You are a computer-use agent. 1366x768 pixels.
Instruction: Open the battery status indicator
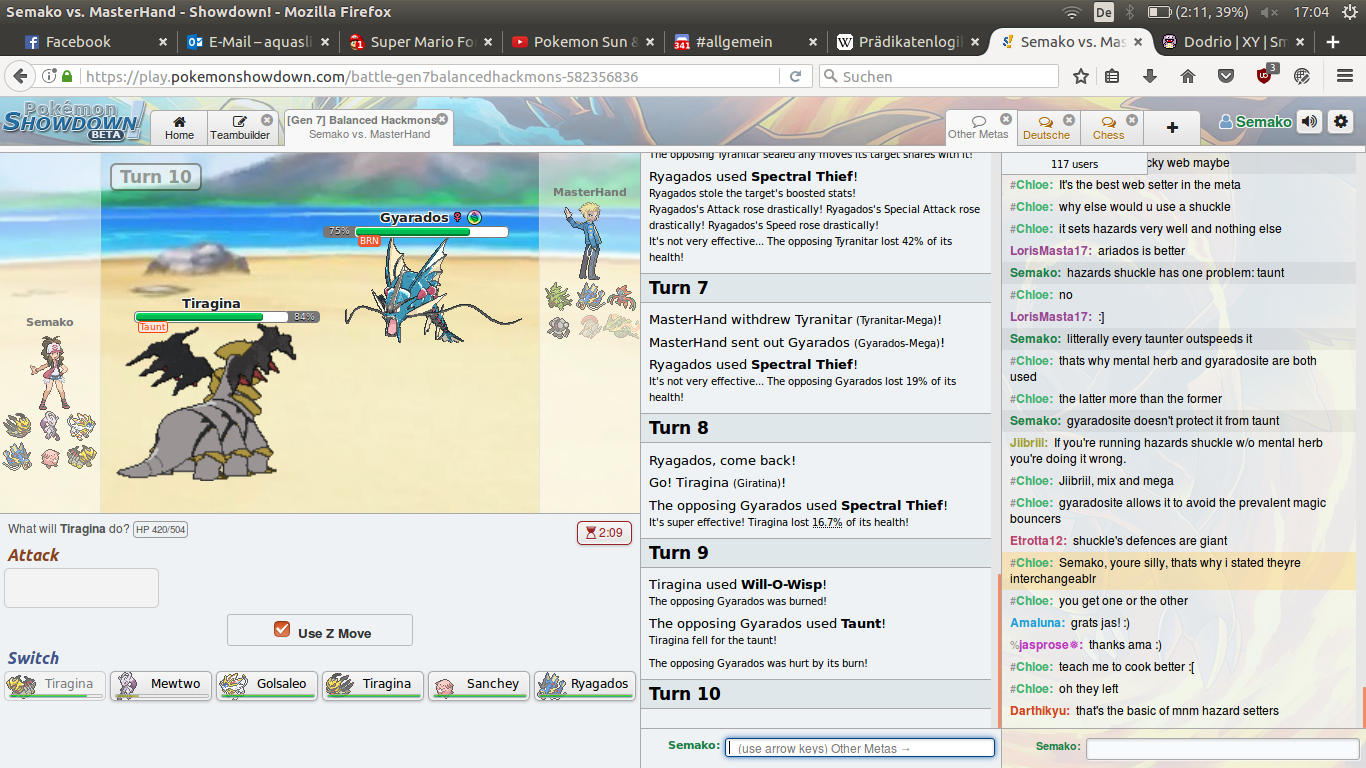(x=1198, y=12)
